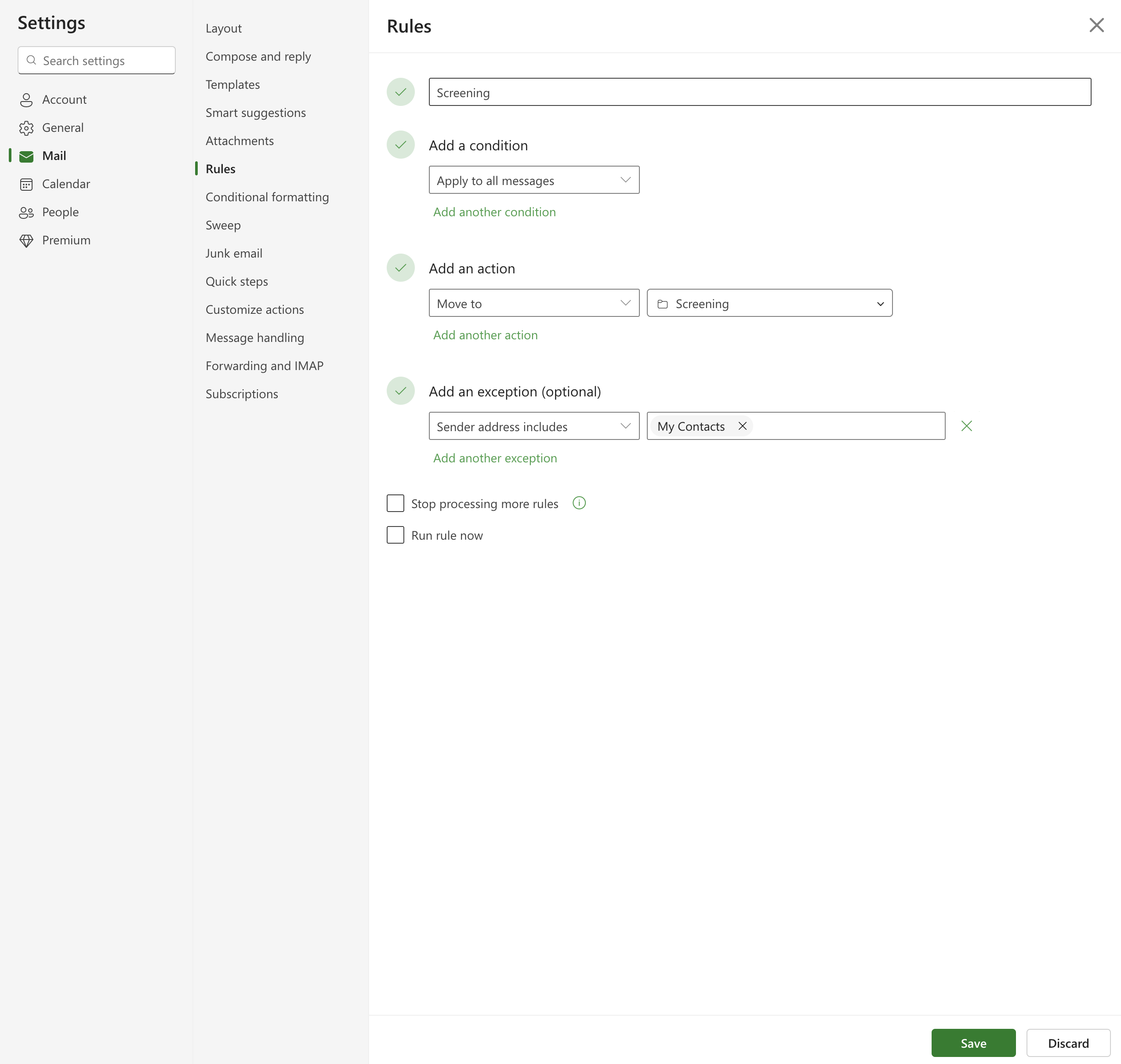Click the Save button

click(973, 1043)
